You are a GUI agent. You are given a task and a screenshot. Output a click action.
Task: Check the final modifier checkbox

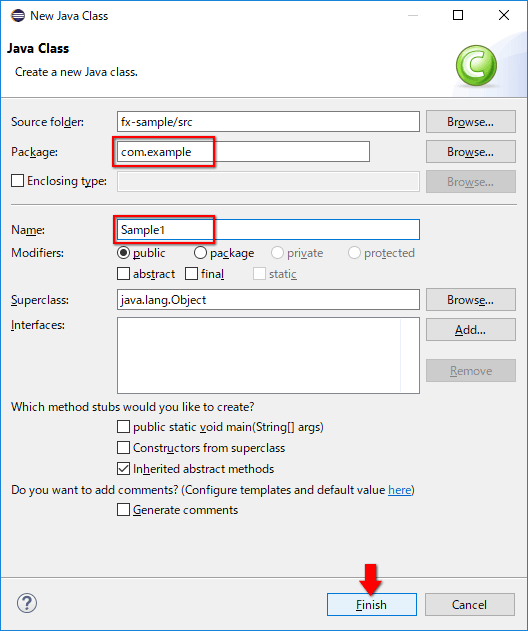tap(191, 274)
